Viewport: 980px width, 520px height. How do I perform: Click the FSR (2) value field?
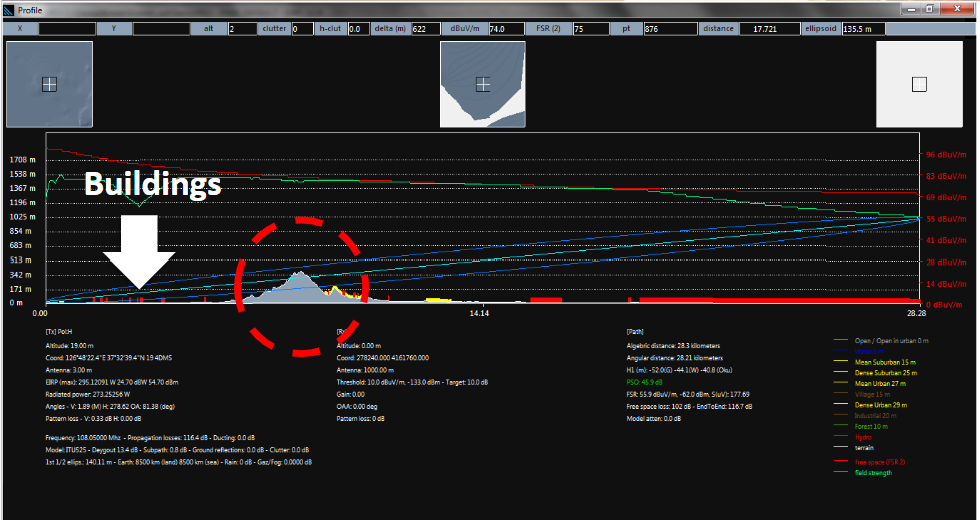(x=591, y=29)
